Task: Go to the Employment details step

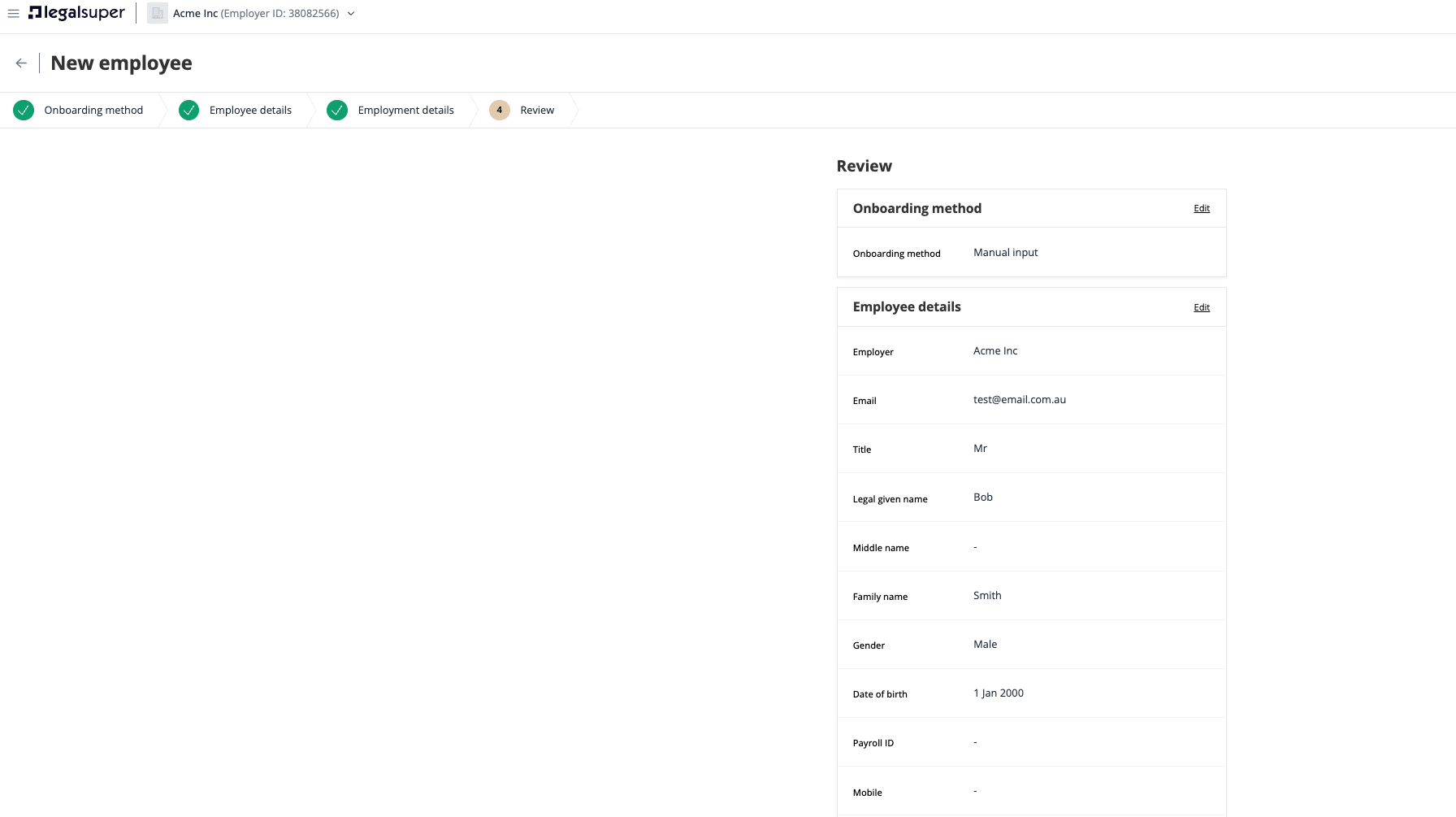Action: [x=405, y=111]
